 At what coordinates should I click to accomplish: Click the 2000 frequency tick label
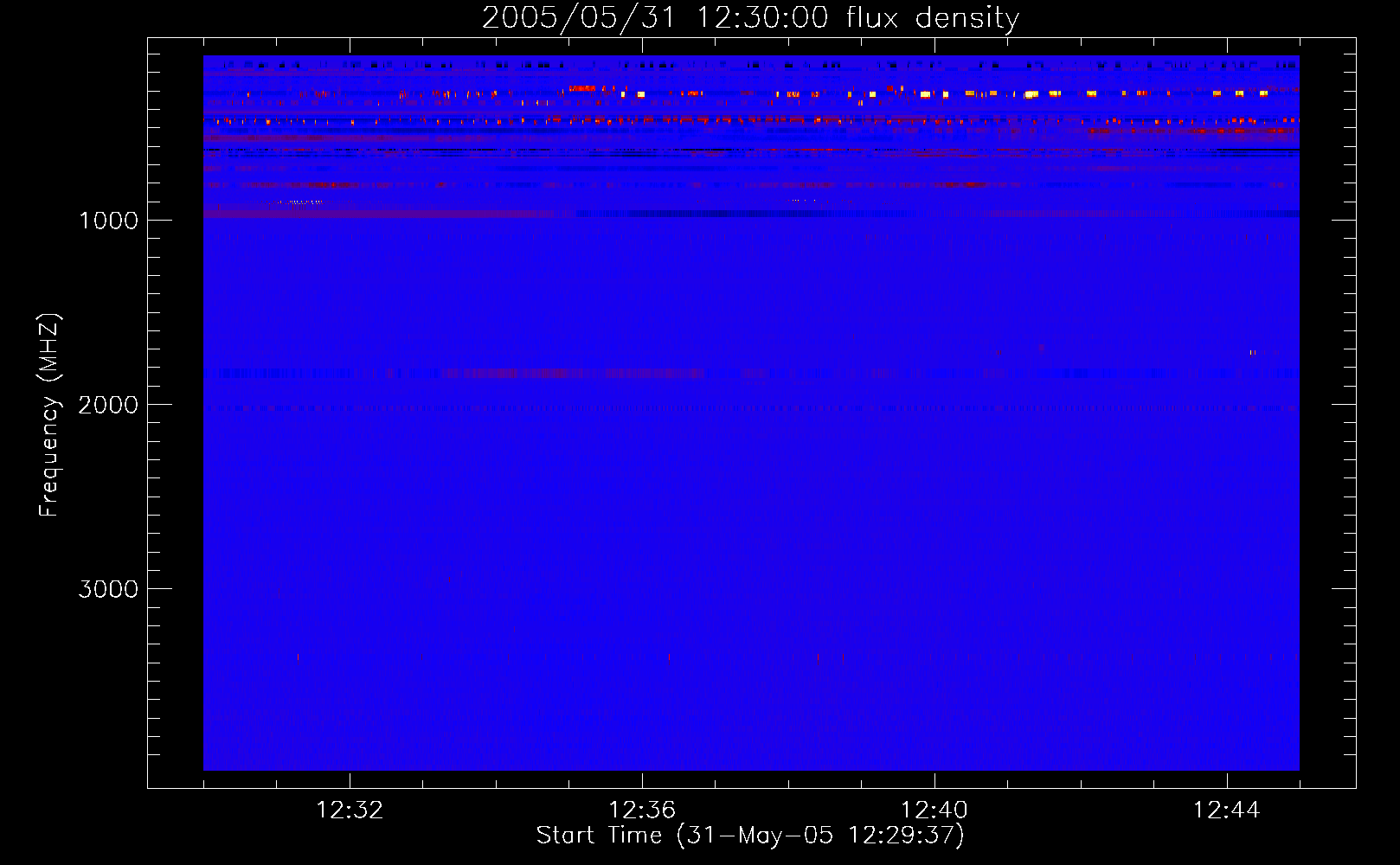point(108,405)
